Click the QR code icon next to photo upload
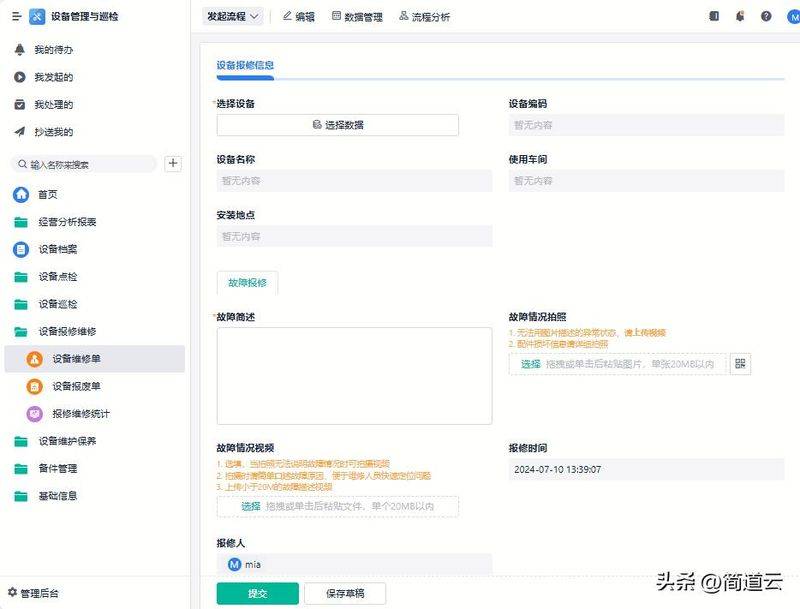The height and width of the screenshot is (609, 800). click(x=740, y=364)
